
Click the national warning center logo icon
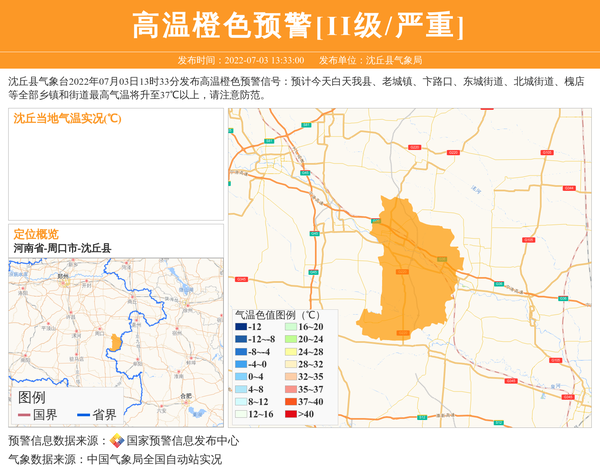[117, 441]
